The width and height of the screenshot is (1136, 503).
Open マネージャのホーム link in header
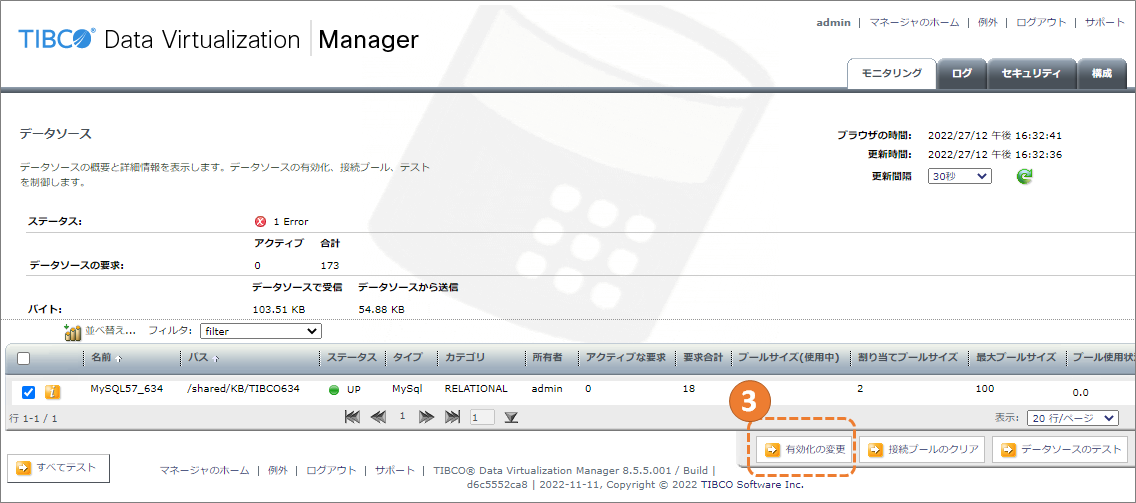[914, 22]
